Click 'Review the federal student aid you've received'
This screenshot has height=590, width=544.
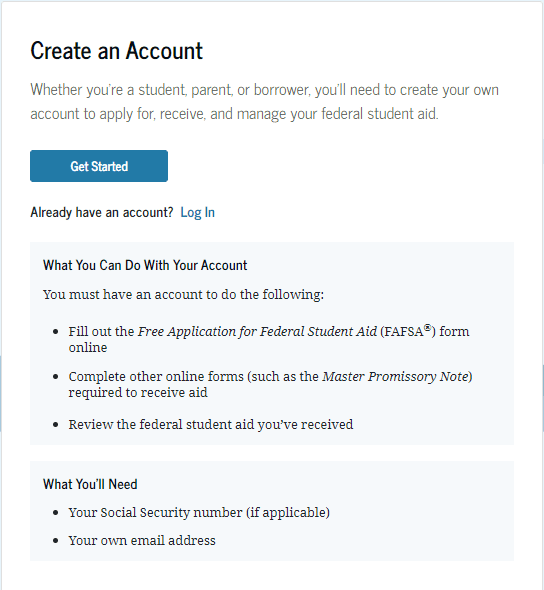[x=211, y=424]
